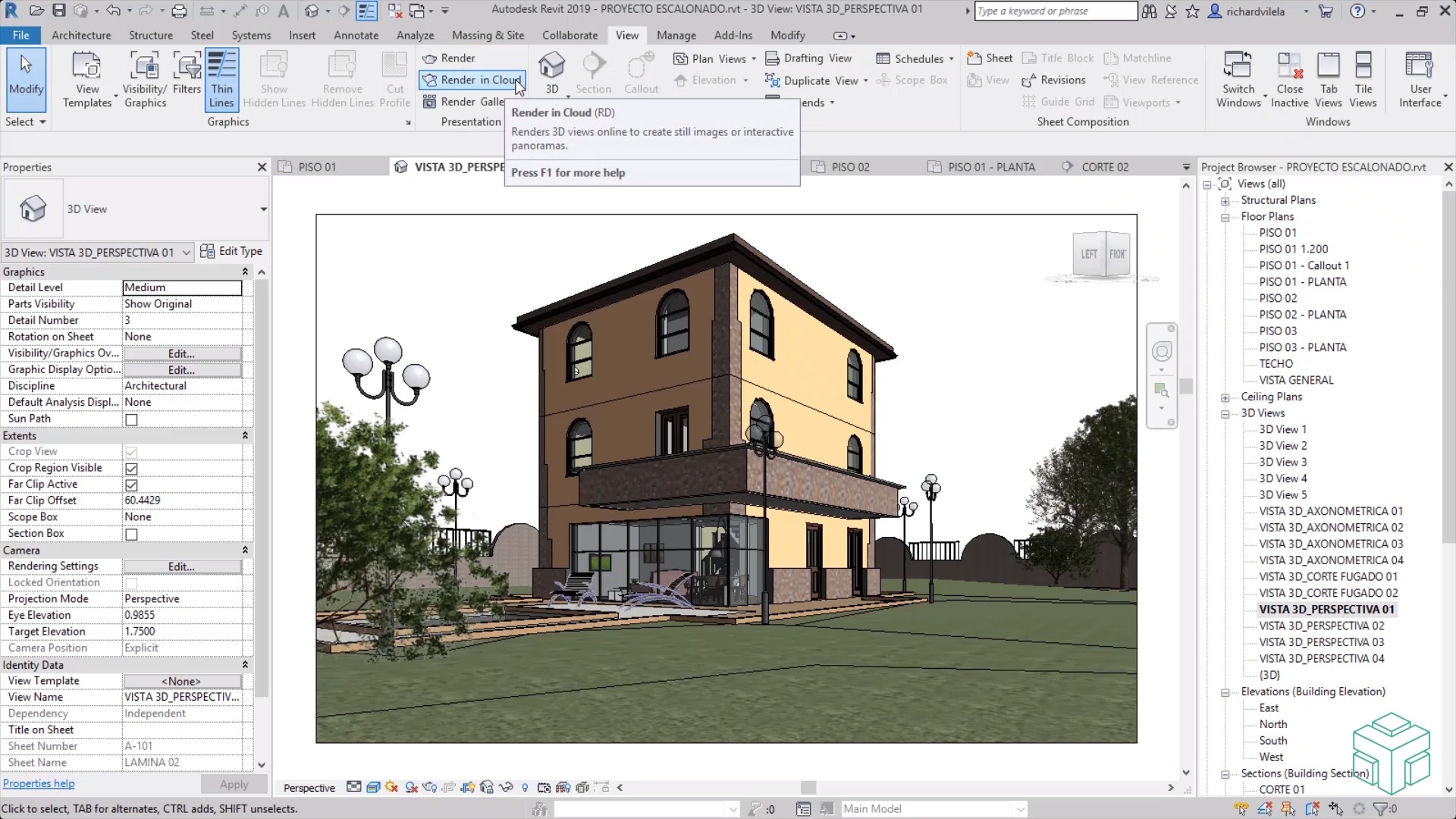Click Properties help link at bottom
This screenshot has width=1456, height=819.
point(37,784)
